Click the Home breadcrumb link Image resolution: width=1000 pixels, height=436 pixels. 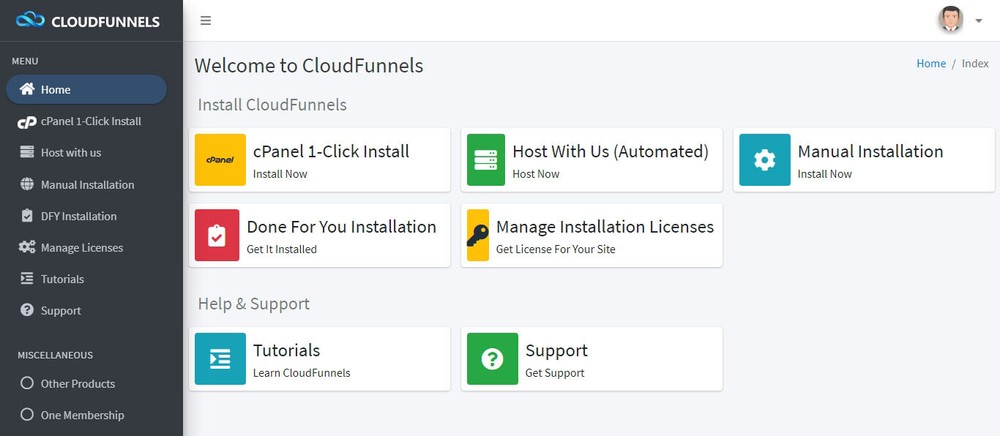tap(931, 63)
